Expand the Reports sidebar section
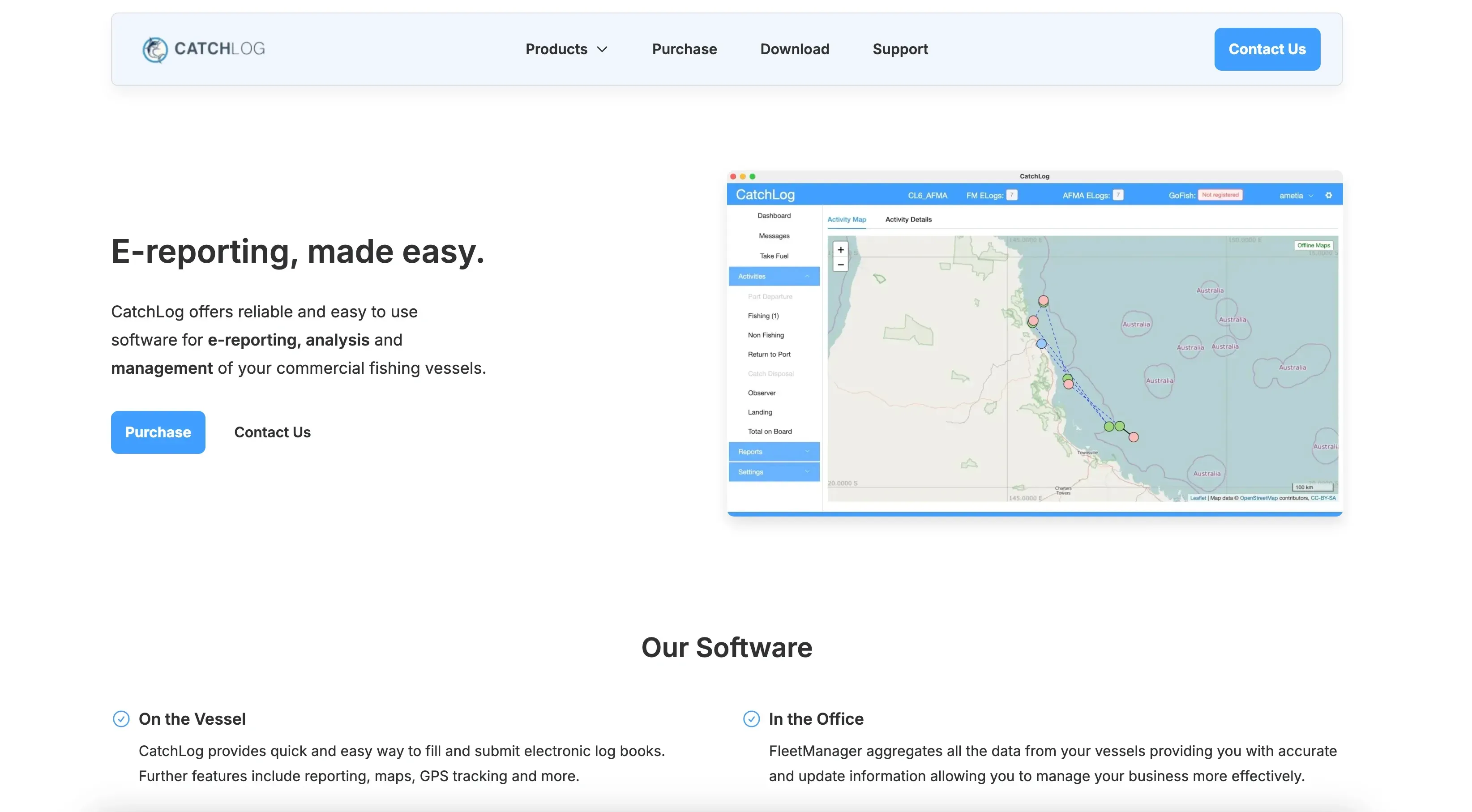The width and height of the screenshot is (1472, 812). (x=774, y=451)
